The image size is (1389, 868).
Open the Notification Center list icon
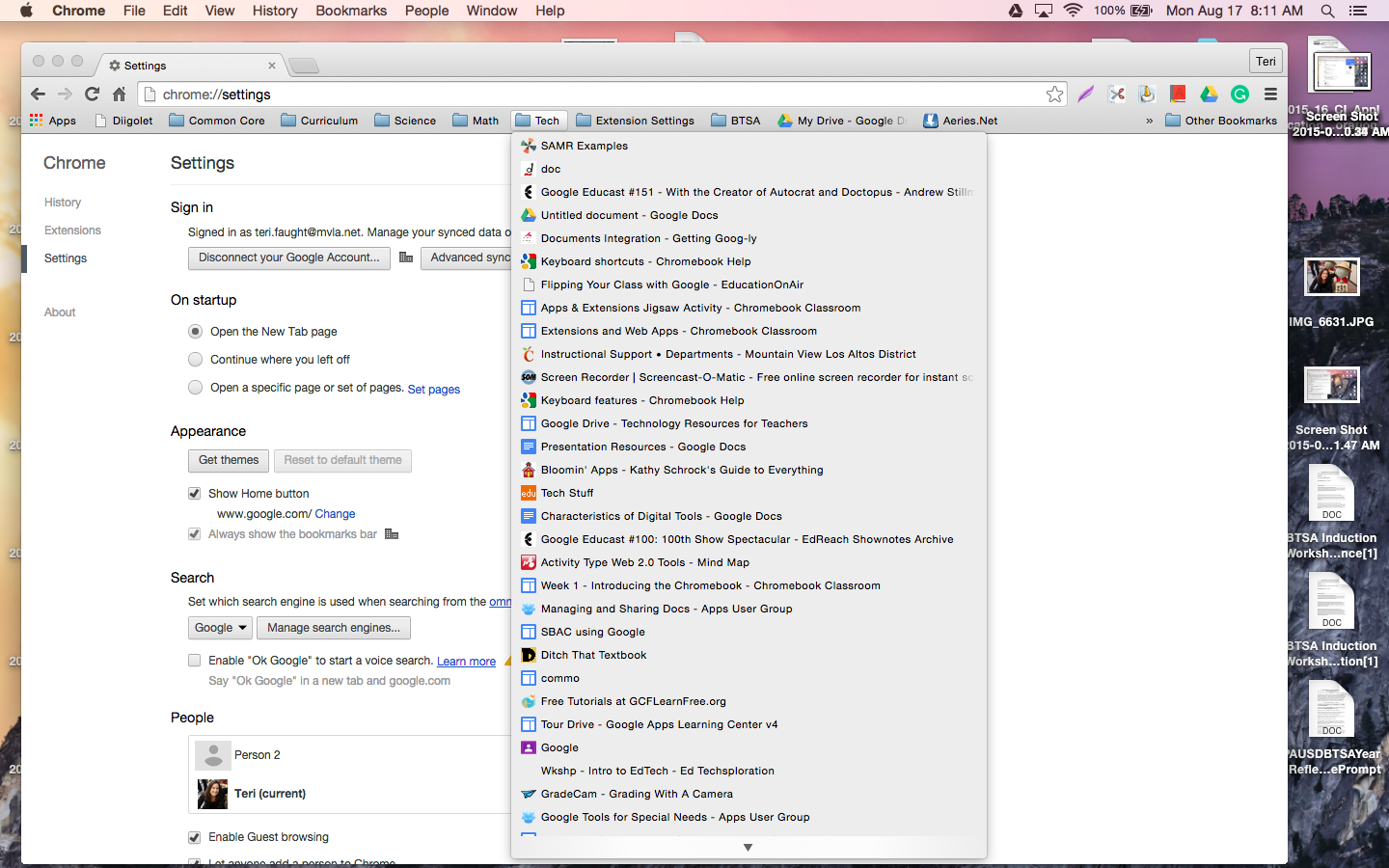pos(1358,11)
